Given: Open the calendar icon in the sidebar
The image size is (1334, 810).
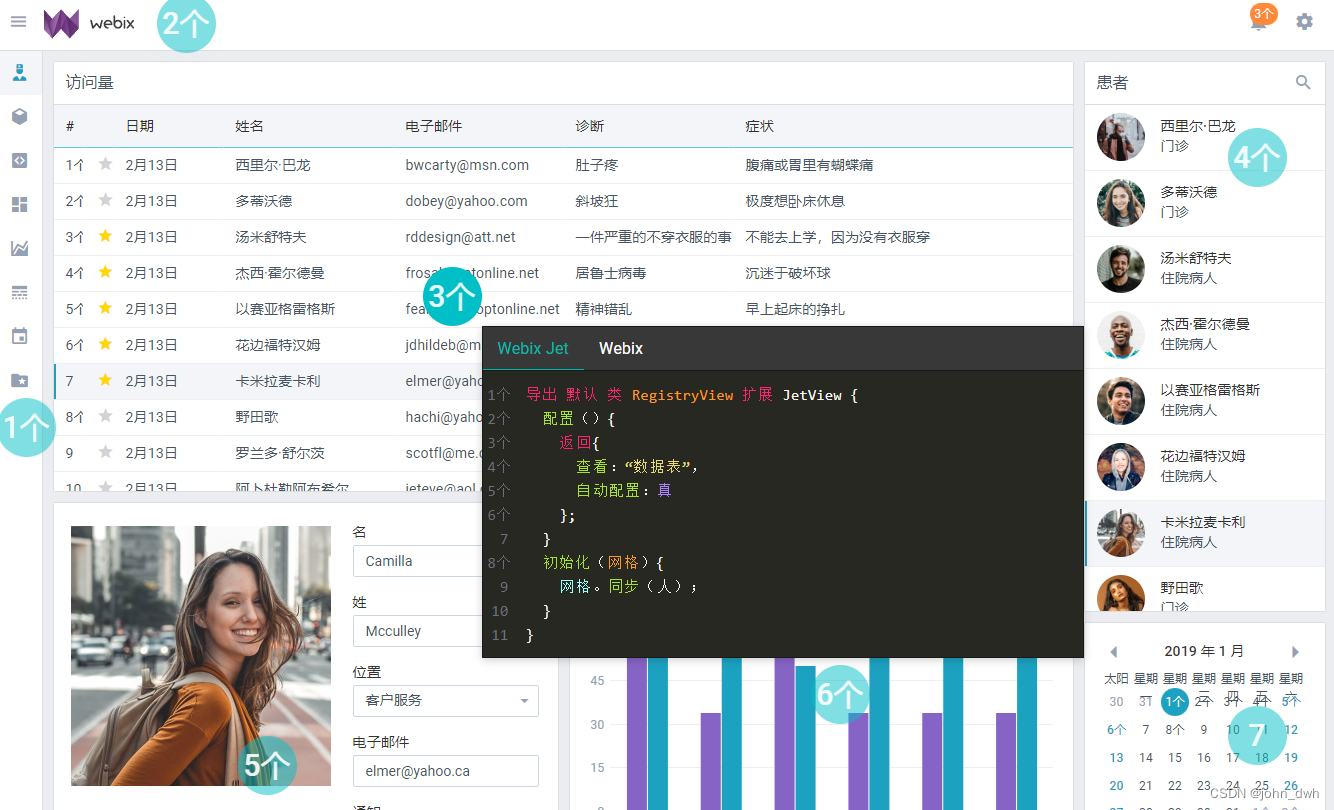Looking at the screenshot, I should [19, 336].
